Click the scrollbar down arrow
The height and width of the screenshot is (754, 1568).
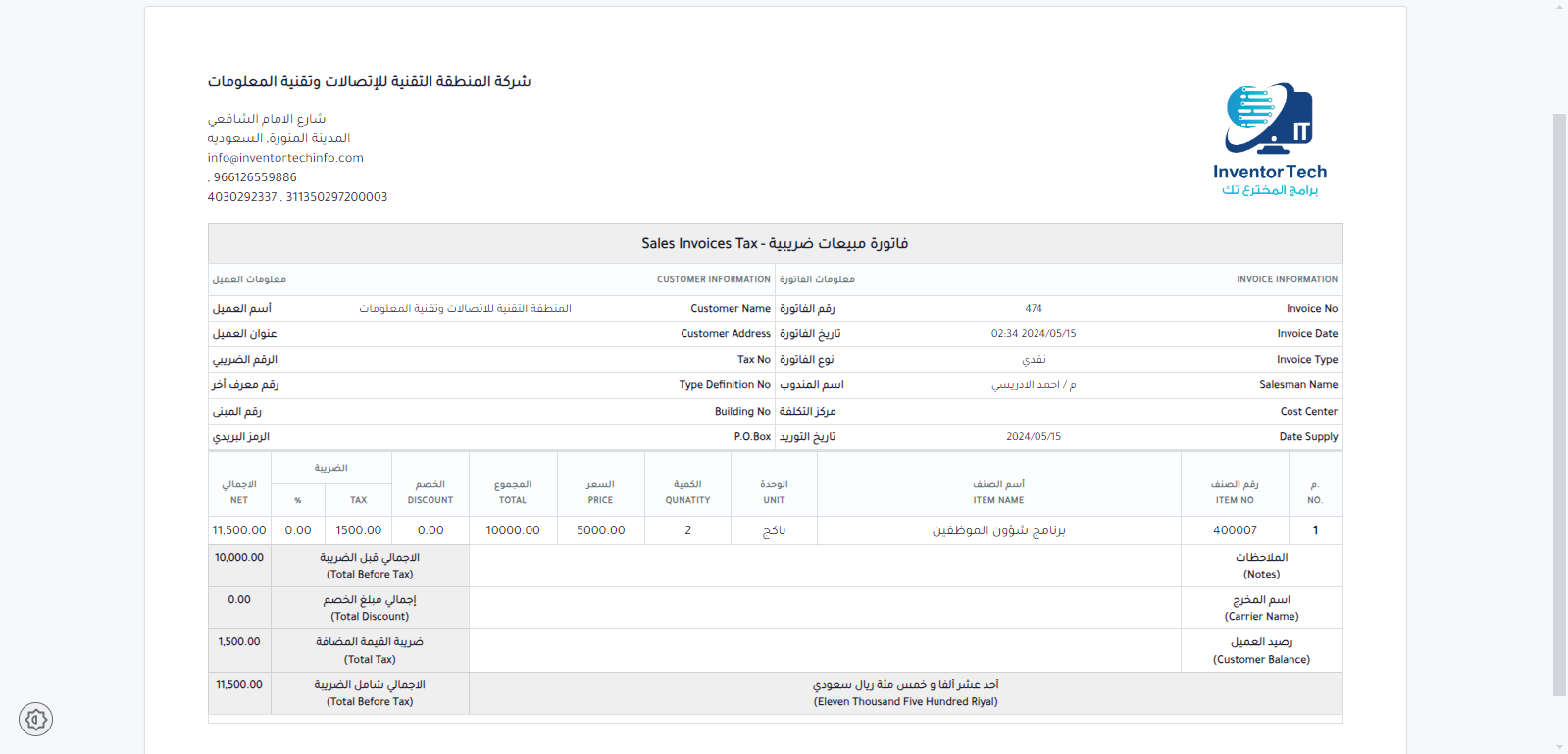pyautogui.click(x=1559, y=747)
